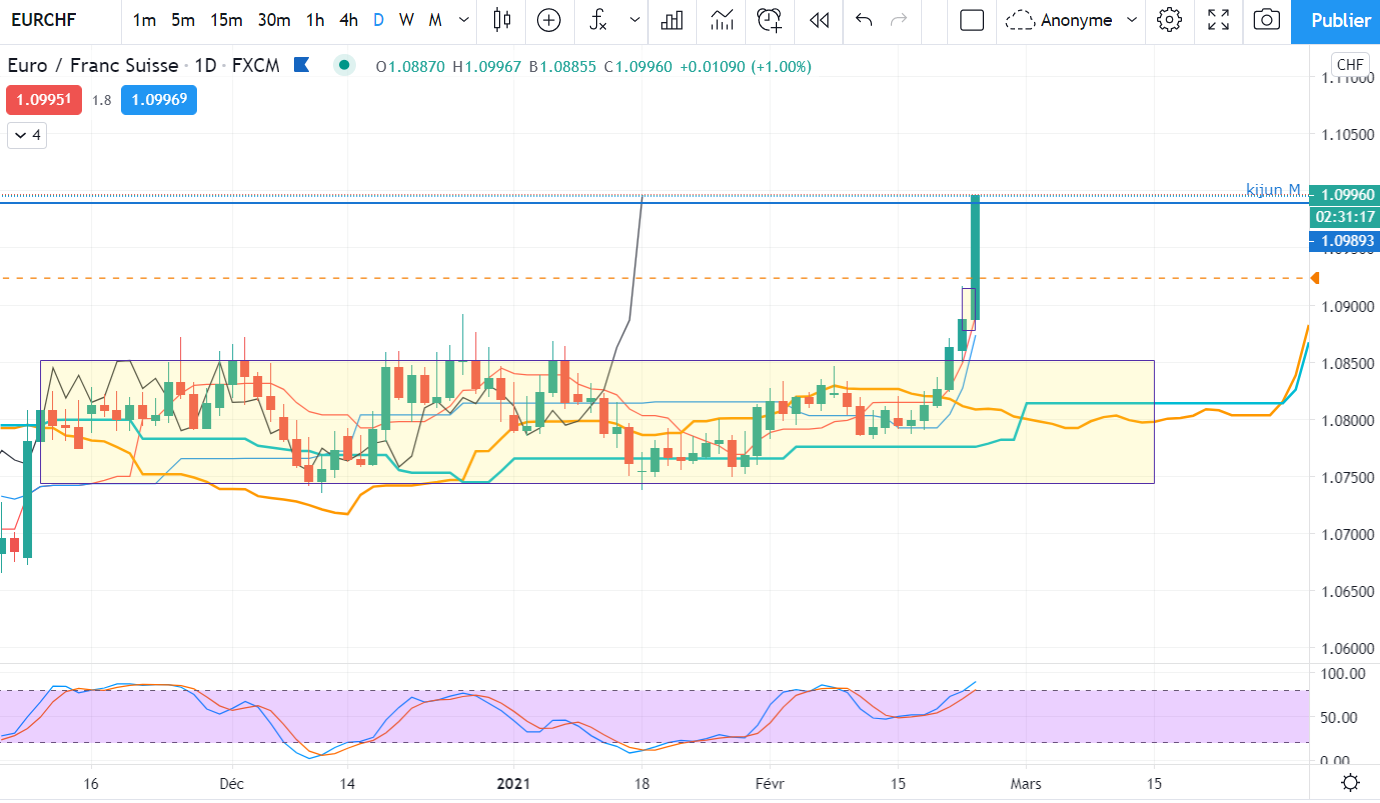
Task: Click the compare or add symbol icon
Action: click(x=549, y=20)
